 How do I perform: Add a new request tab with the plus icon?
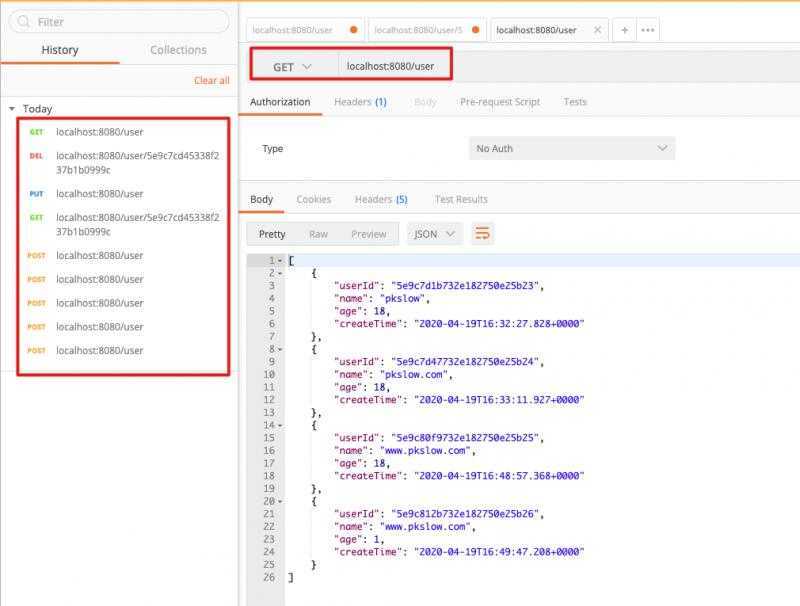[x=624, y=30]
